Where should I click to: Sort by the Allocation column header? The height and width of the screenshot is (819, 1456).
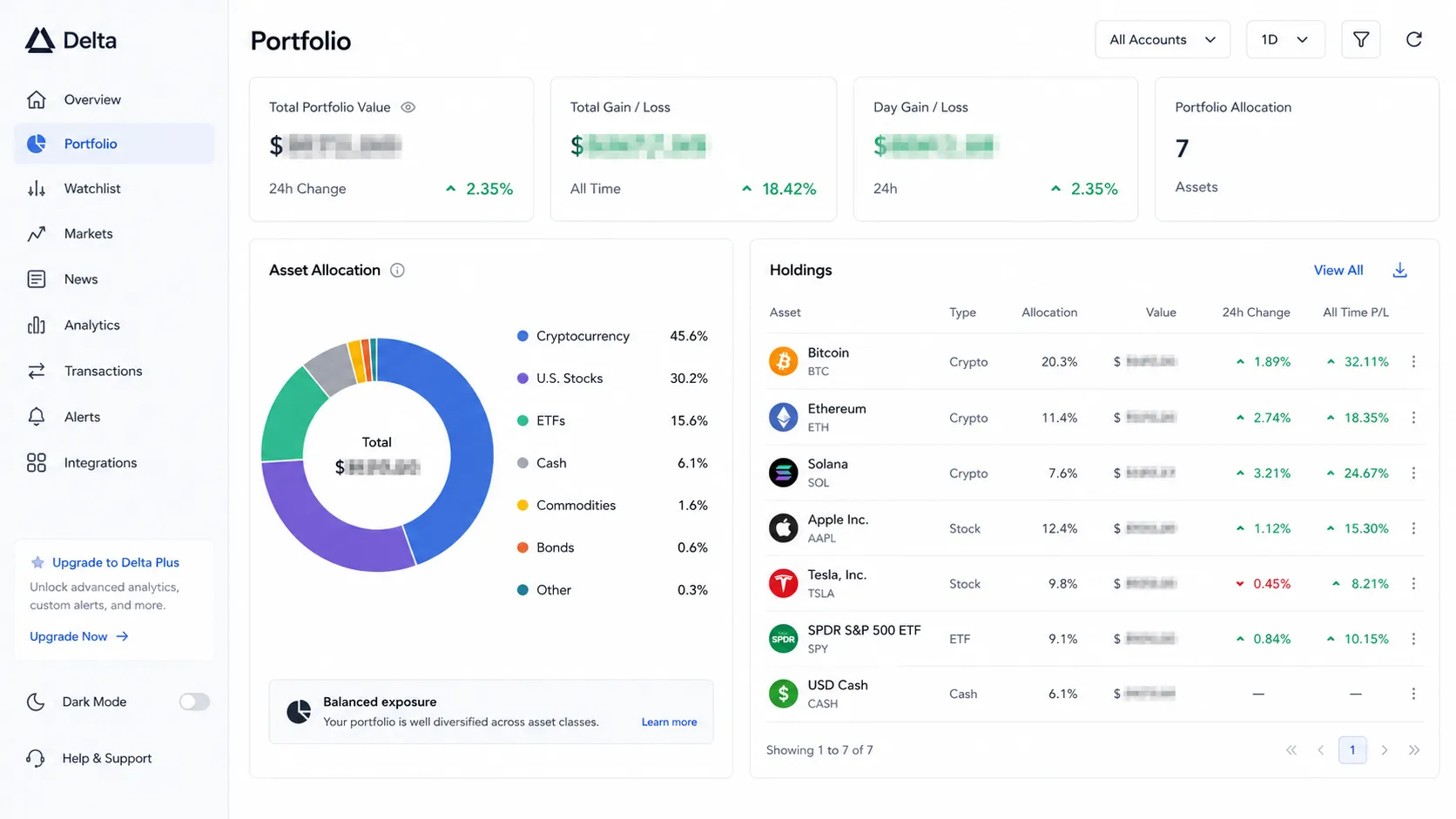1049,312
